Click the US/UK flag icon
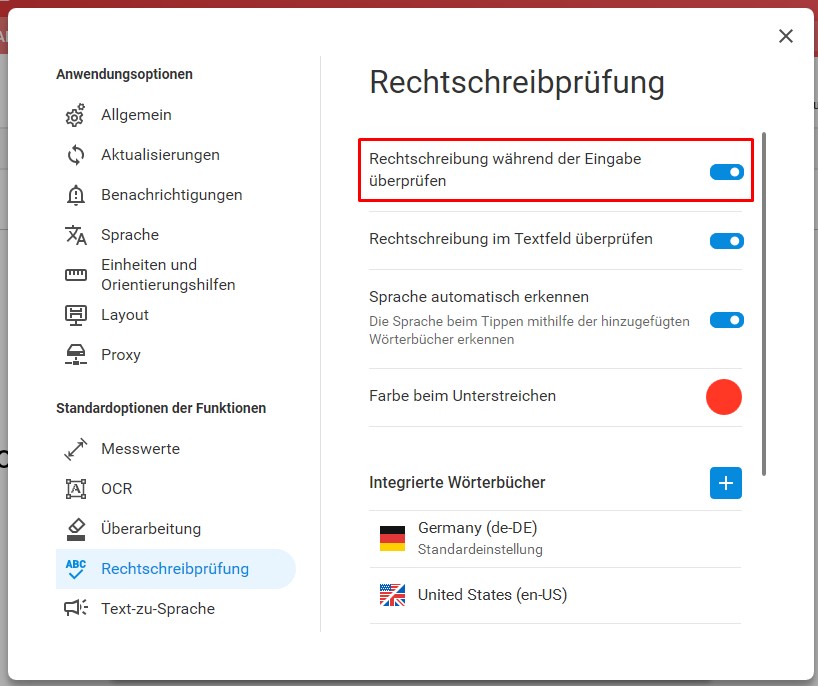Viewport: 818px width, 686px height. point(392,595)
